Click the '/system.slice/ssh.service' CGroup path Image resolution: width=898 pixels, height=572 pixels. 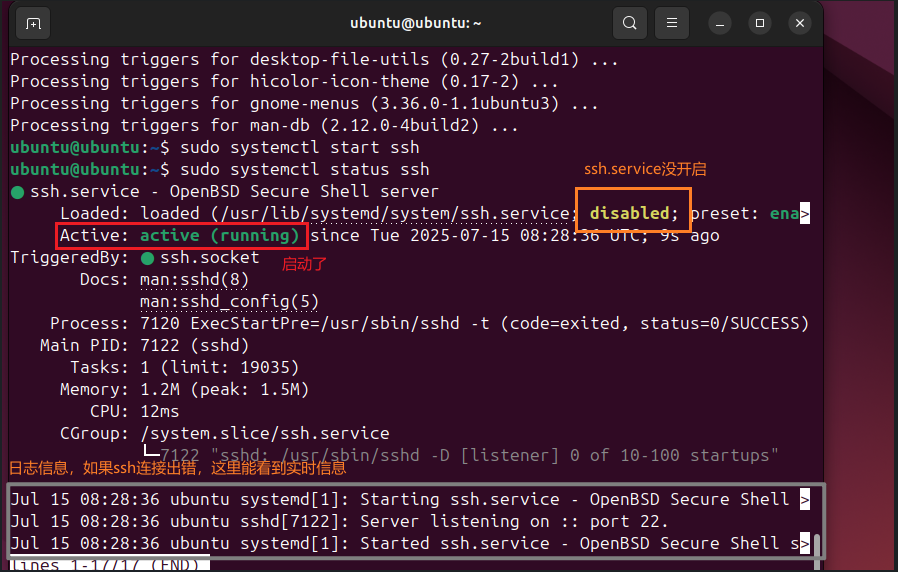pos(265,433)
